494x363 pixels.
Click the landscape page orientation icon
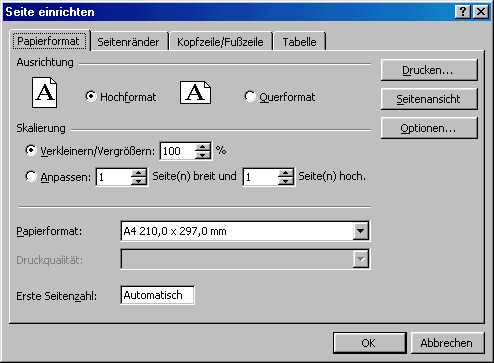click(195, 92)
